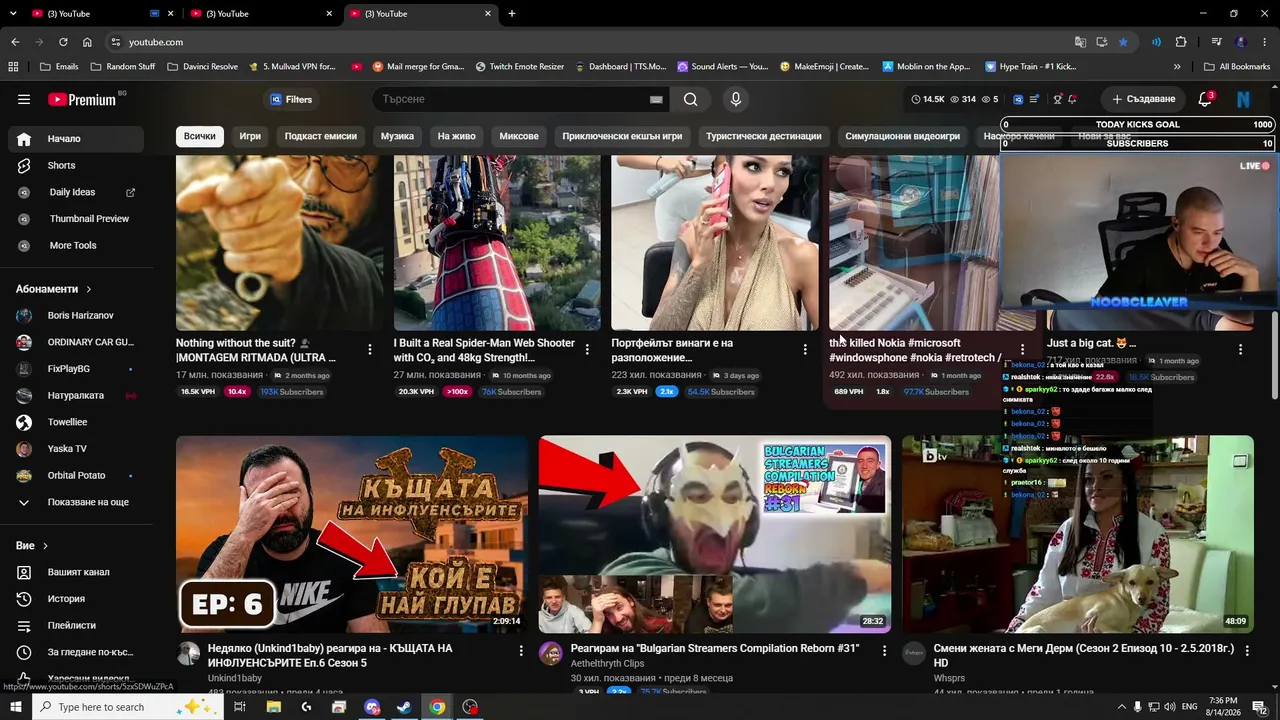
Task: Open Daily Ideas in the sidebar
Action: (76, 192)
